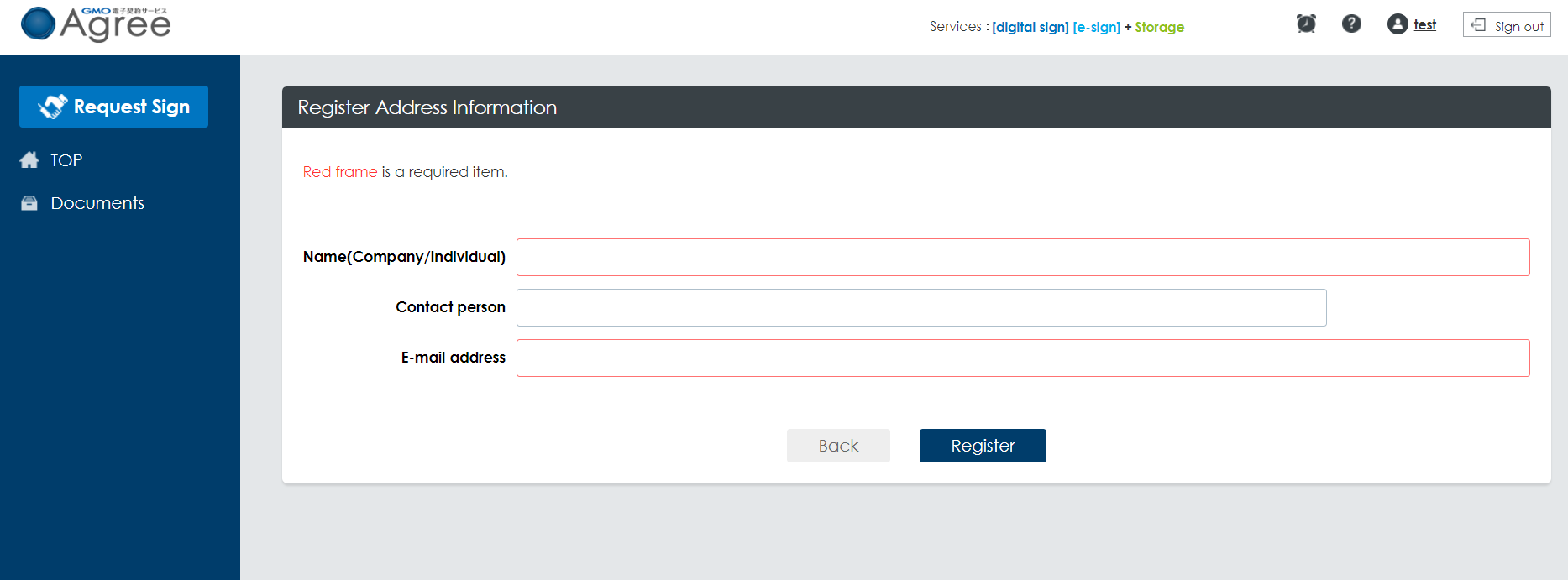Click the sign out arrow icon
The image size is (1568, 580).
[x=1478, y=25]
